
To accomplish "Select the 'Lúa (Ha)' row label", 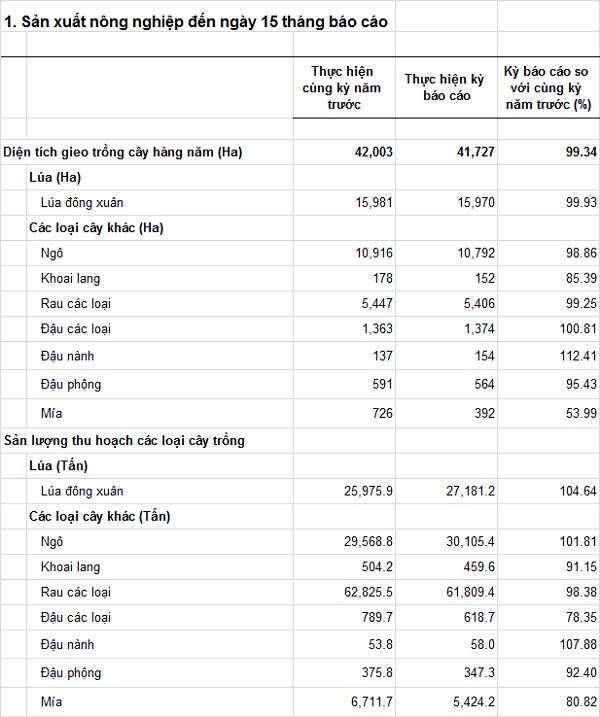I will (54, 177).
